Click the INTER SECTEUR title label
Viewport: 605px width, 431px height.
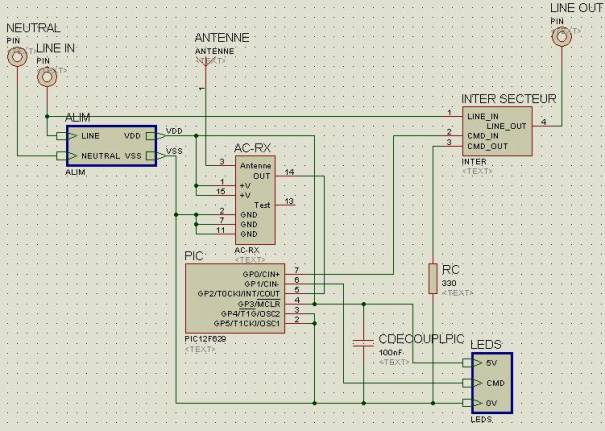click(x=509, y=99)
